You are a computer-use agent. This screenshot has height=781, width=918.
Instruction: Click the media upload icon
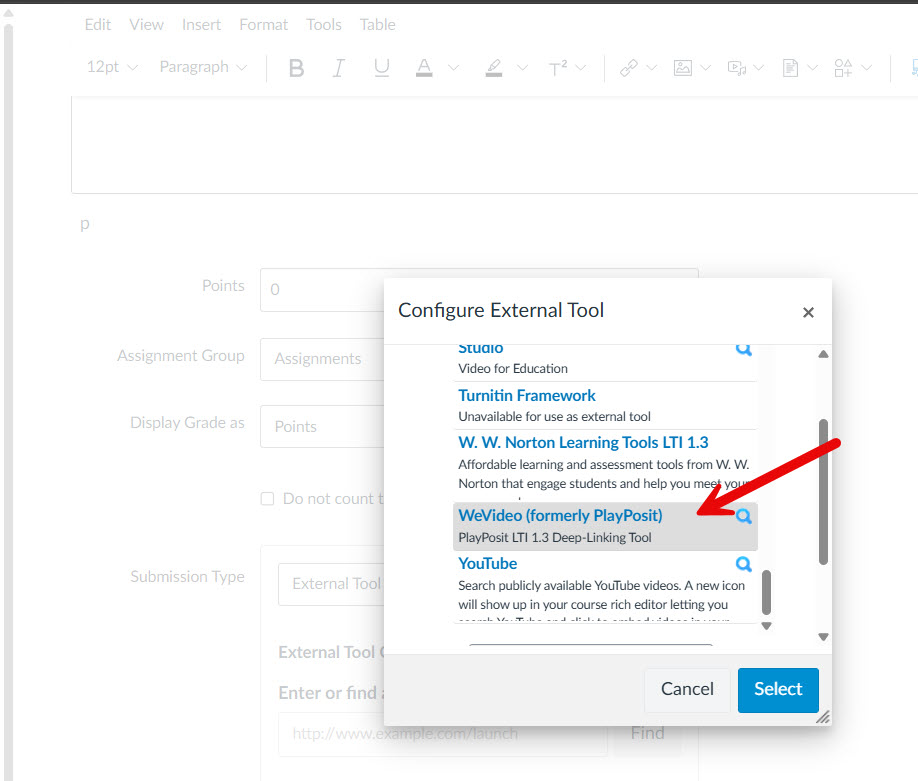pos(737,68)
